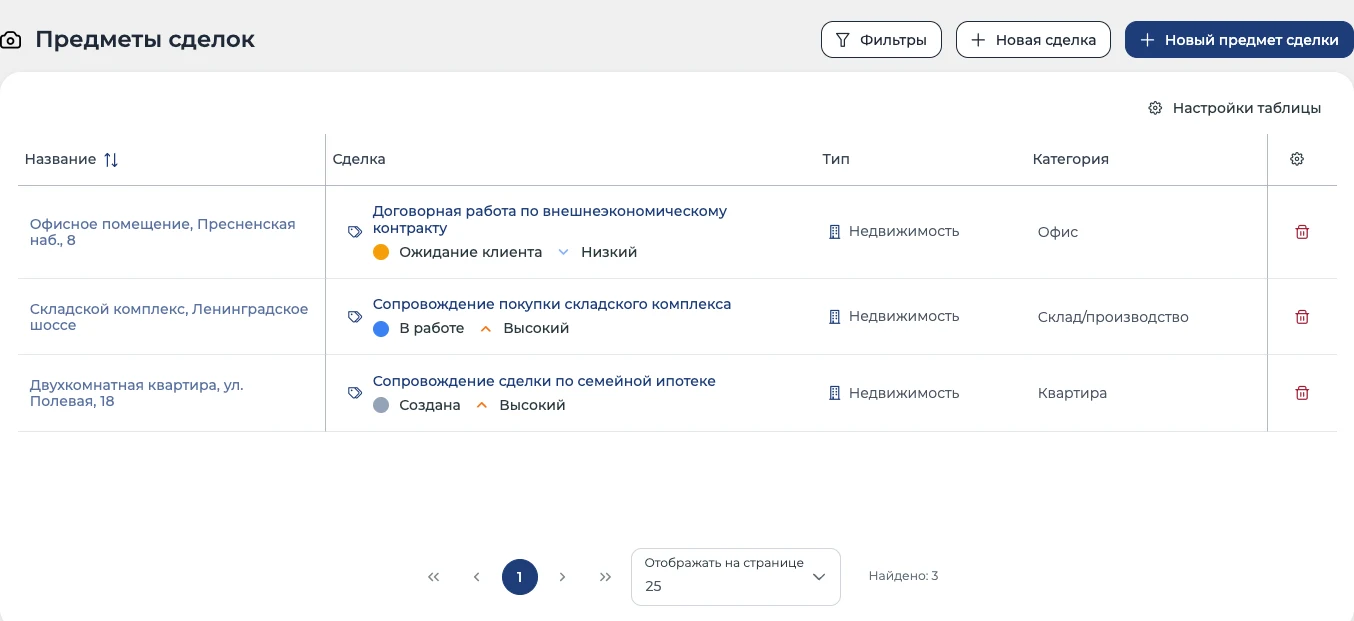Sort the table by Название
This screenshot has width=1354, height=621.
point(111,160)
